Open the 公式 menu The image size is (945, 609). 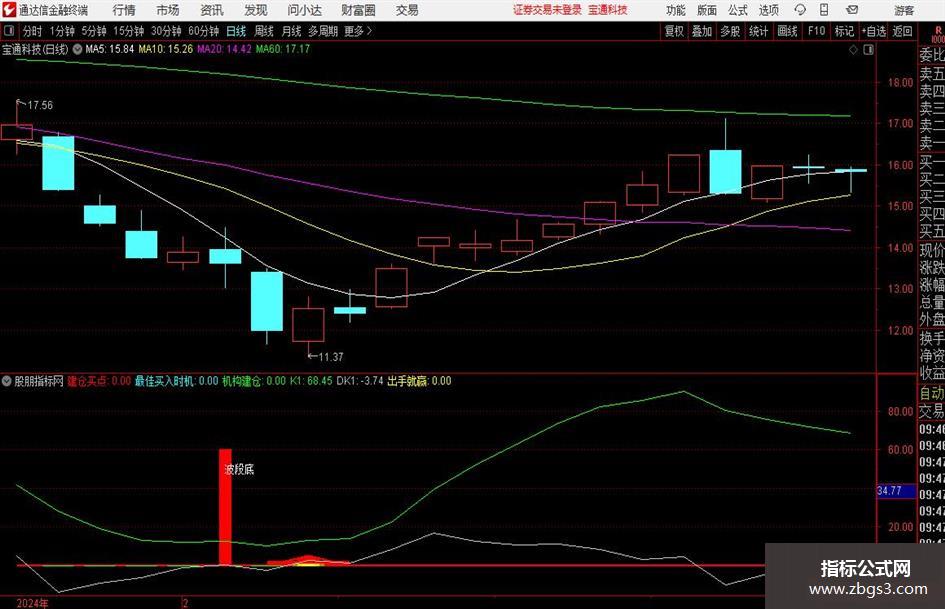click(x=738, y=10)
